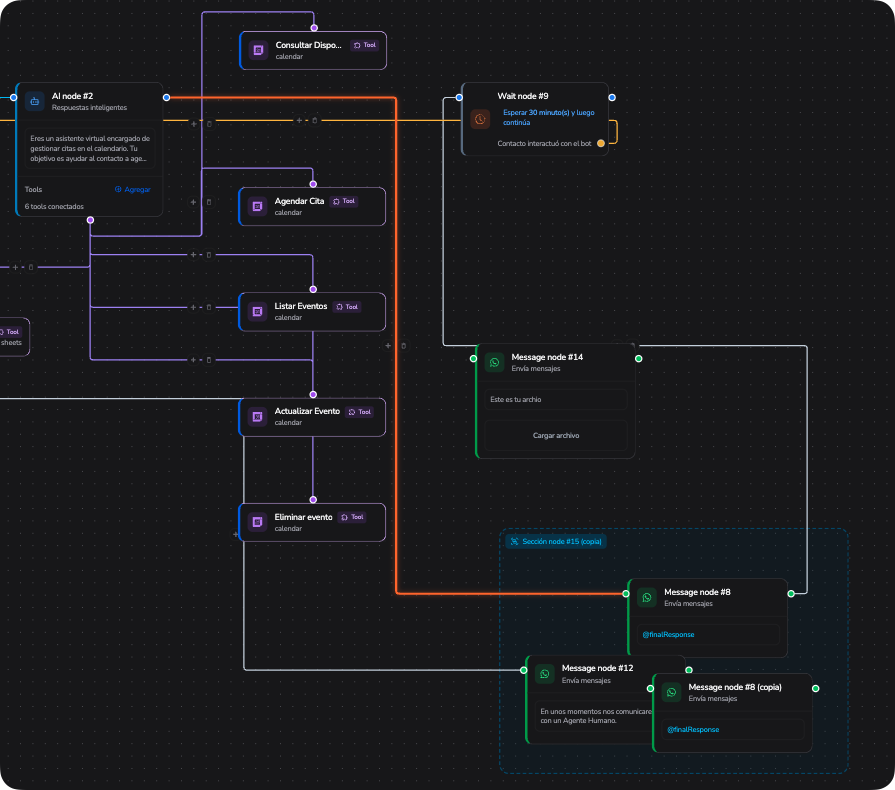Click the WhatsApp icon on Message node #8 (copia)
This screenshot has width=895, height=790.
tap(671, 692)
